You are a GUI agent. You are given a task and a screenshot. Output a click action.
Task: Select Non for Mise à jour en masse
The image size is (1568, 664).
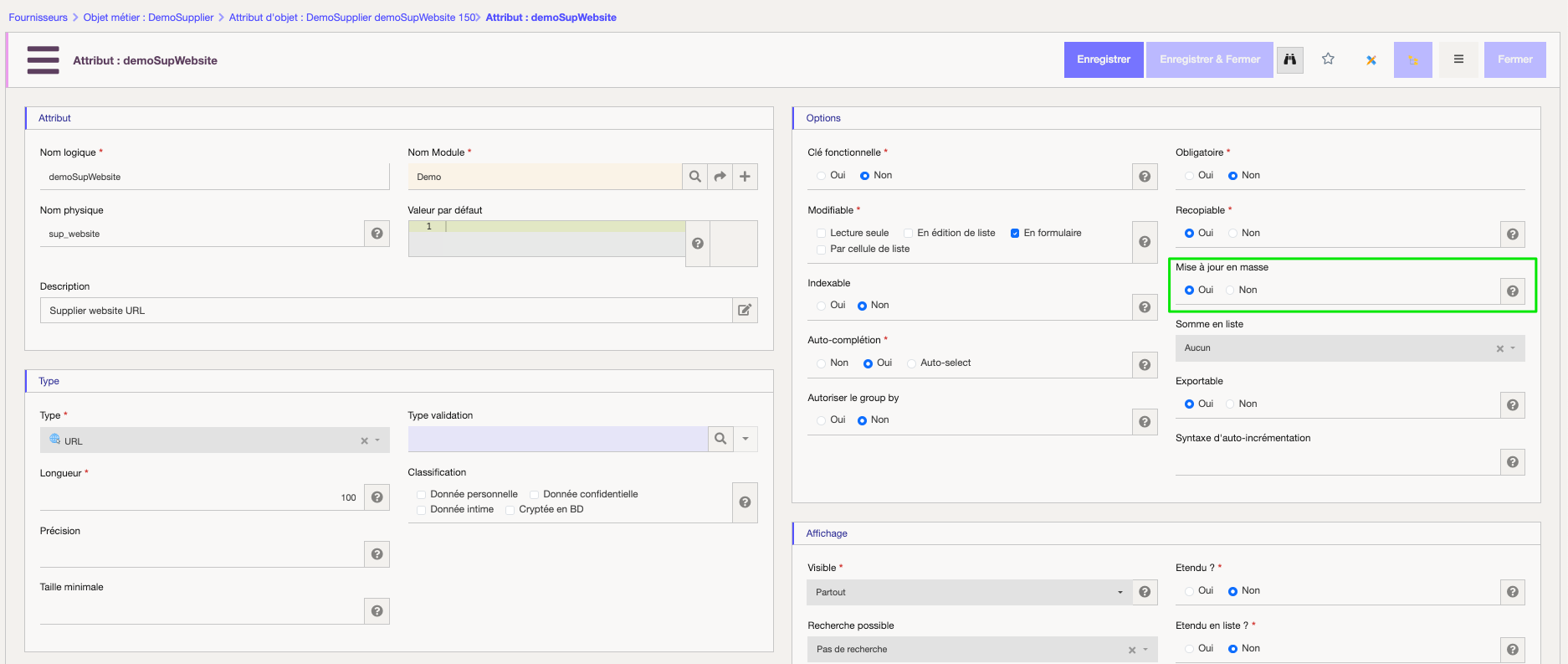pos(1231,291)
